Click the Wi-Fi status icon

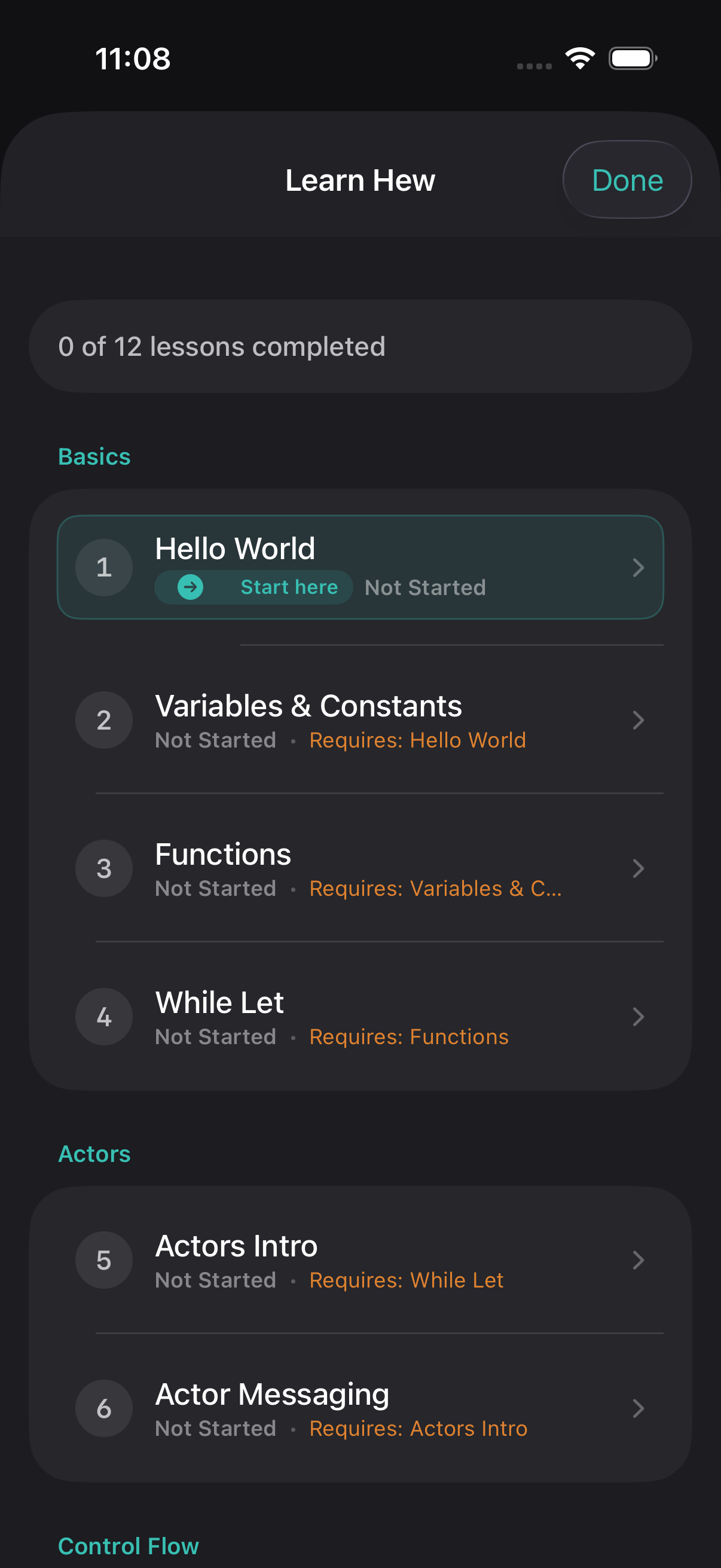580,59
